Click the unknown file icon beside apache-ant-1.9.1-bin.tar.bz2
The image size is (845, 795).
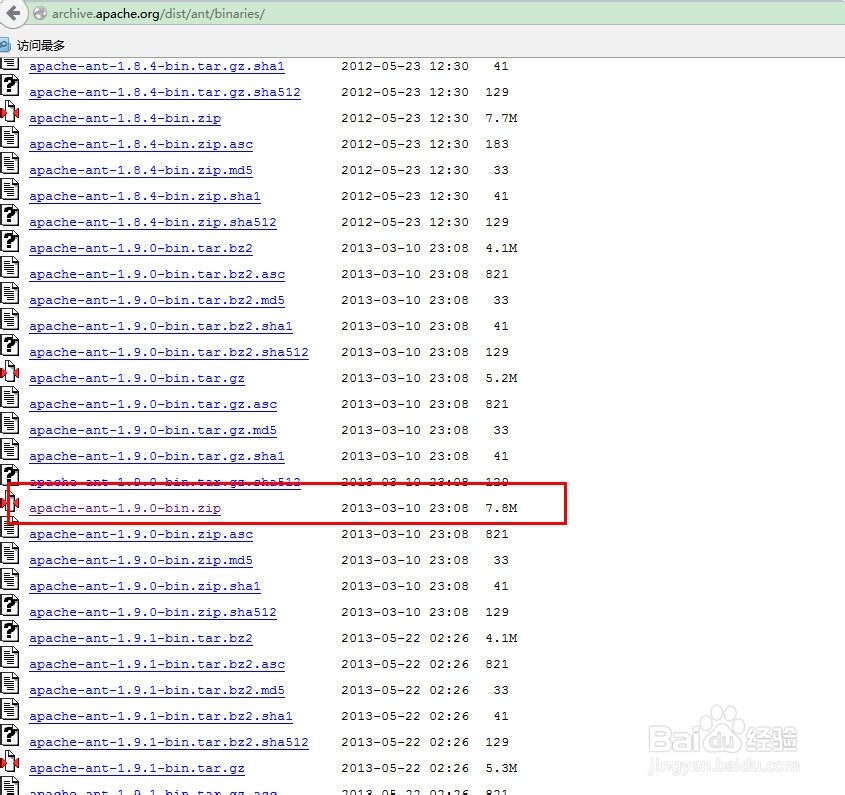[x=10, y=631]
